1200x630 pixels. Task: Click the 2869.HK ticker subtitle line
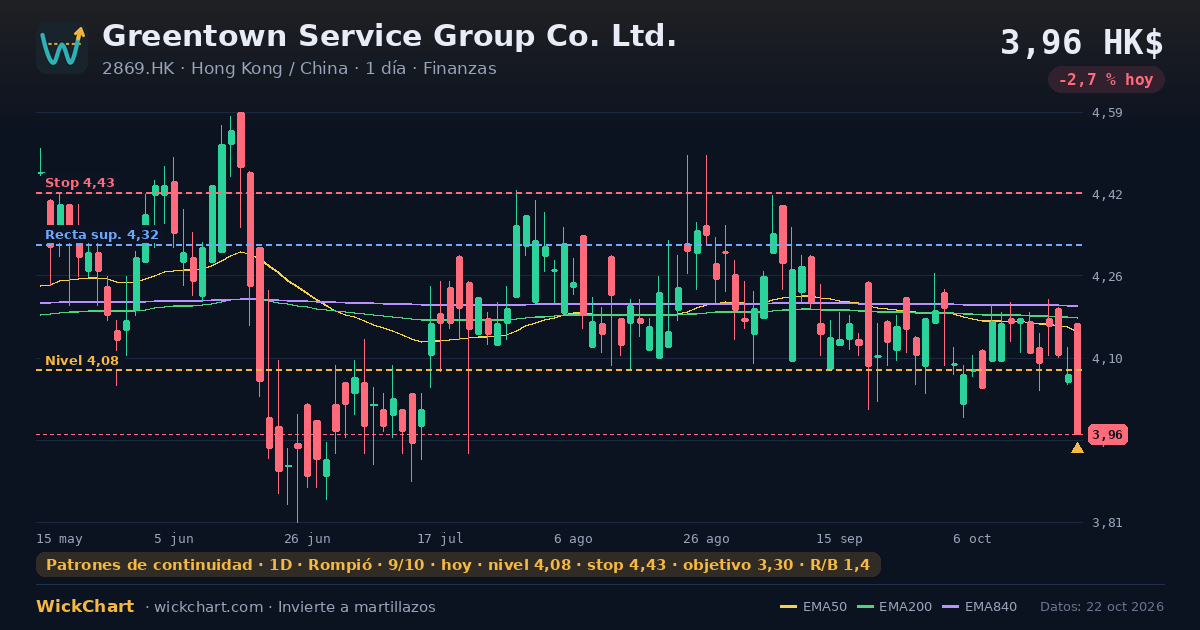(x=299, y=69)
